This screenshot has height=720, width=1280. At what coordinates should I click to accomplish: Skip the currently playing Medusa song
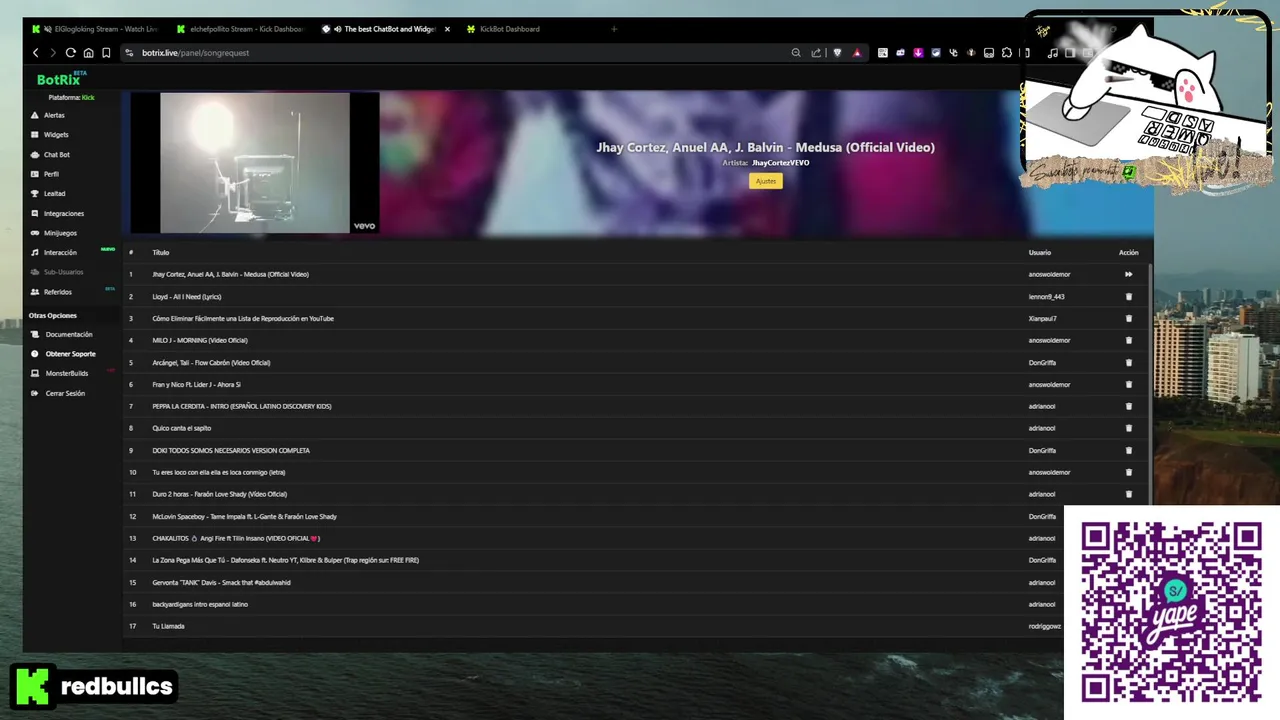(1128, 274)
